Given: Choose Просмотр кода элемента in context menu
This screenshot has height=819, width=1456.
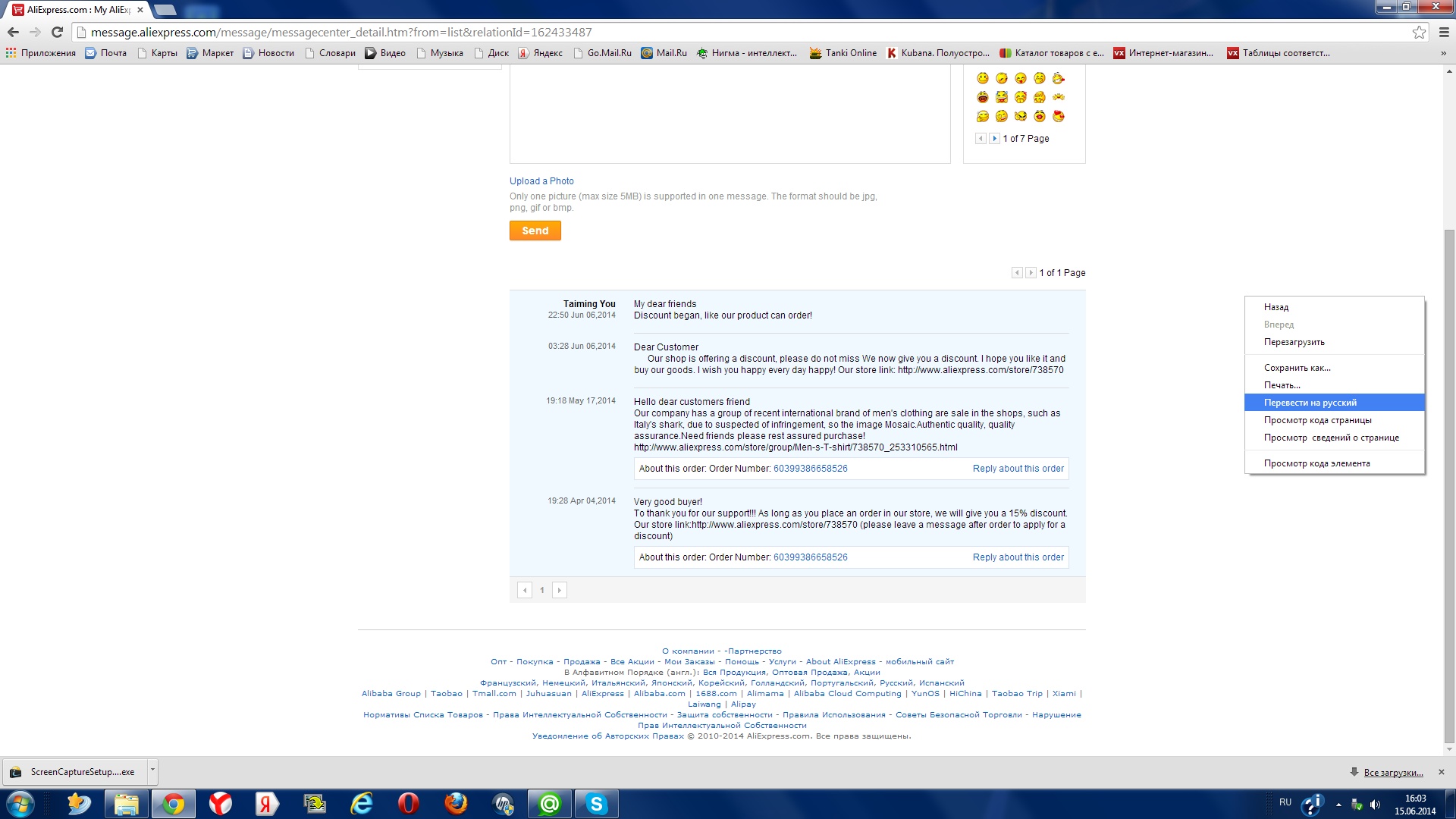Looking at the screenshot, I should pos(1335,463).
